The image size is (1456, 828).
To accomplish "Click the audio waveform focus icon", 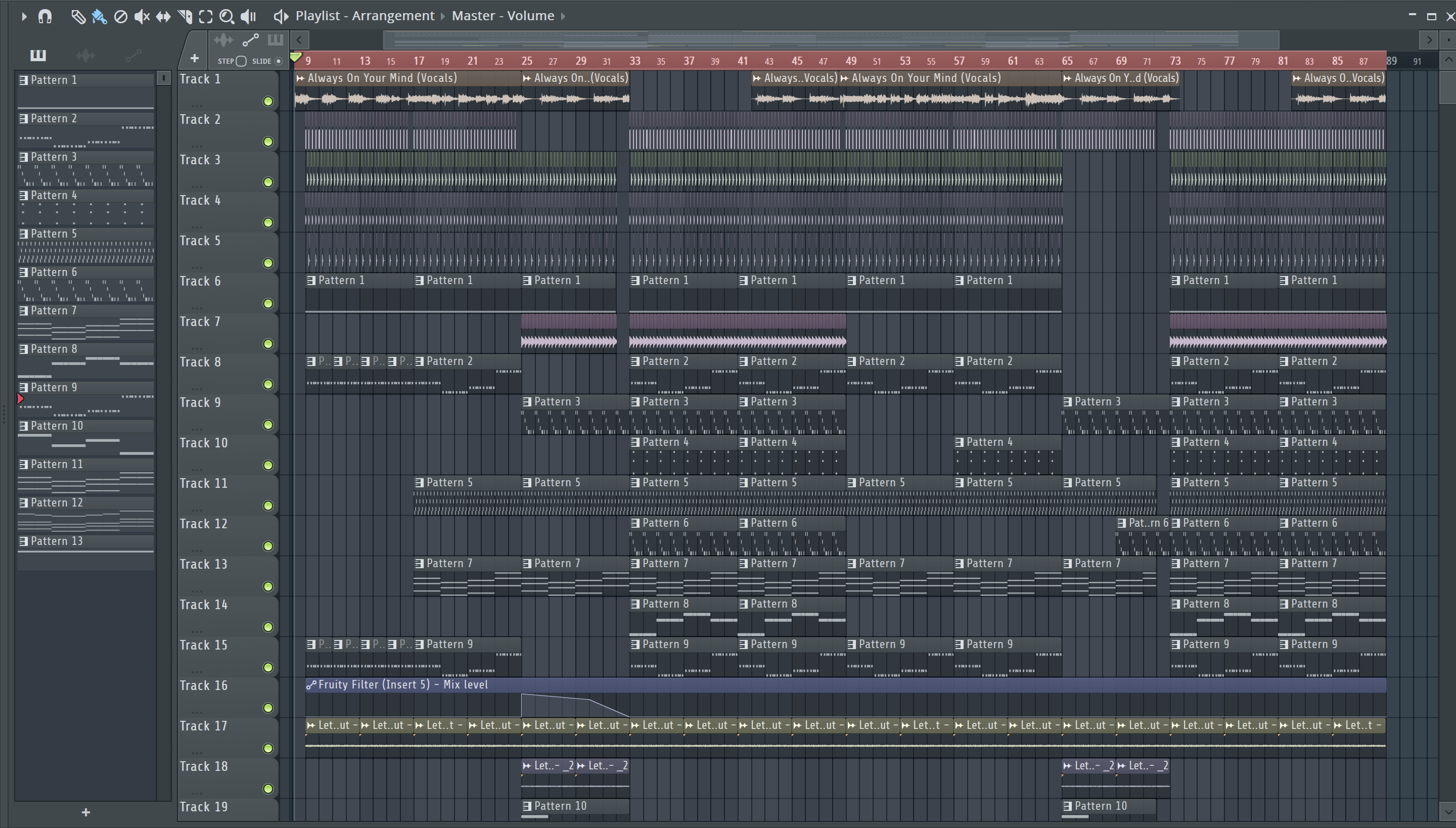I will point(223,39).
